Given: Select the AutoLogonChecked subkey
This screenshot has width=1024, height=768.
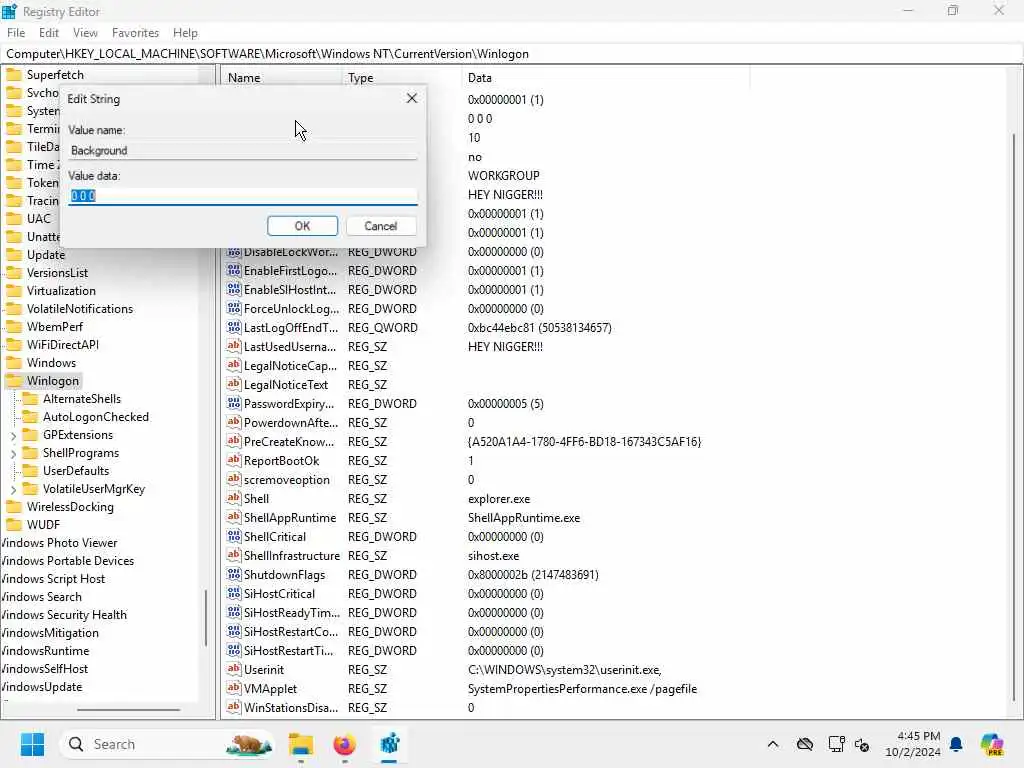Looking at the screenshot, I should [96, 417].
